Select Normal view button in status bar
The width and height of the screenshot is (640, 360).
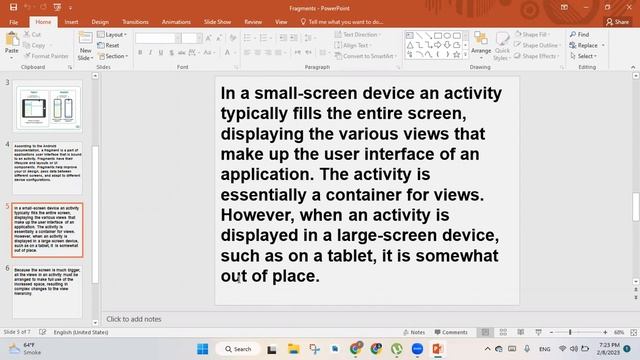tap(485, 332)
